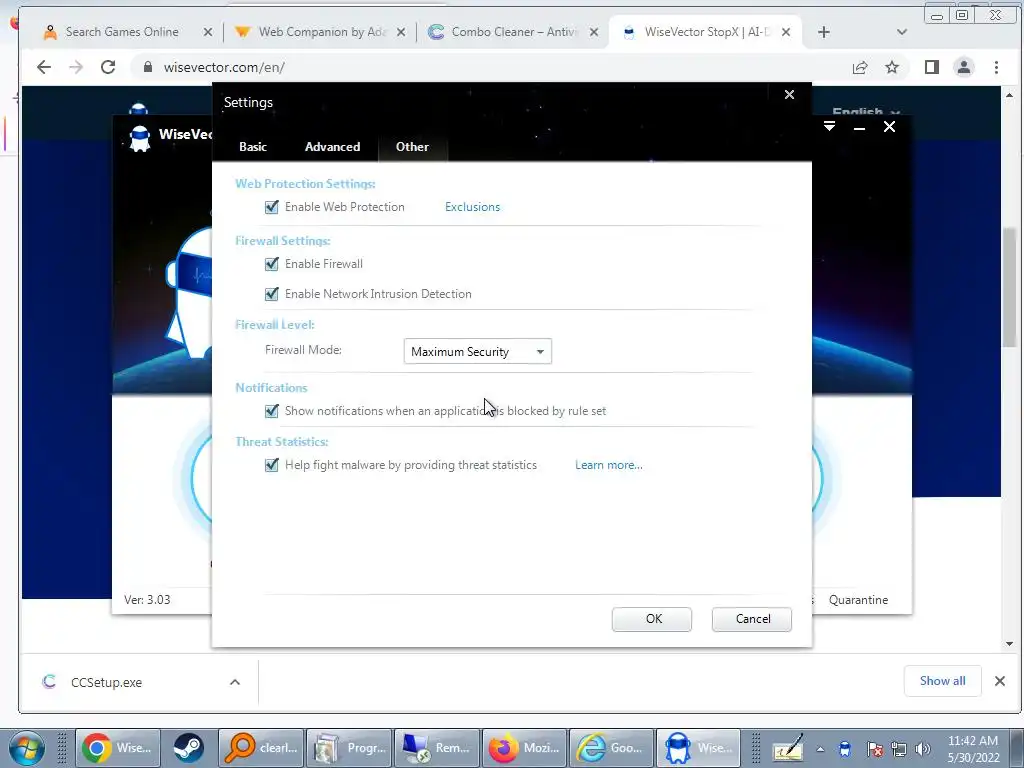
Task: Open WiseVector main window menu icon
Action: [x=829, y=127]
